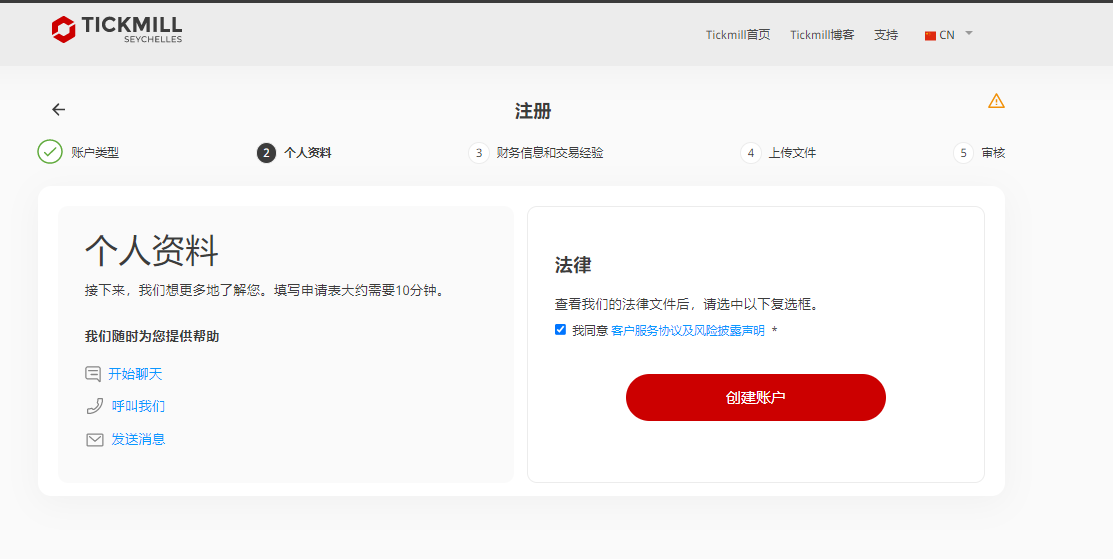Screen dimensions: 1113x559
Task: Select step 3 number circle
Action: (x=479, y=153)
